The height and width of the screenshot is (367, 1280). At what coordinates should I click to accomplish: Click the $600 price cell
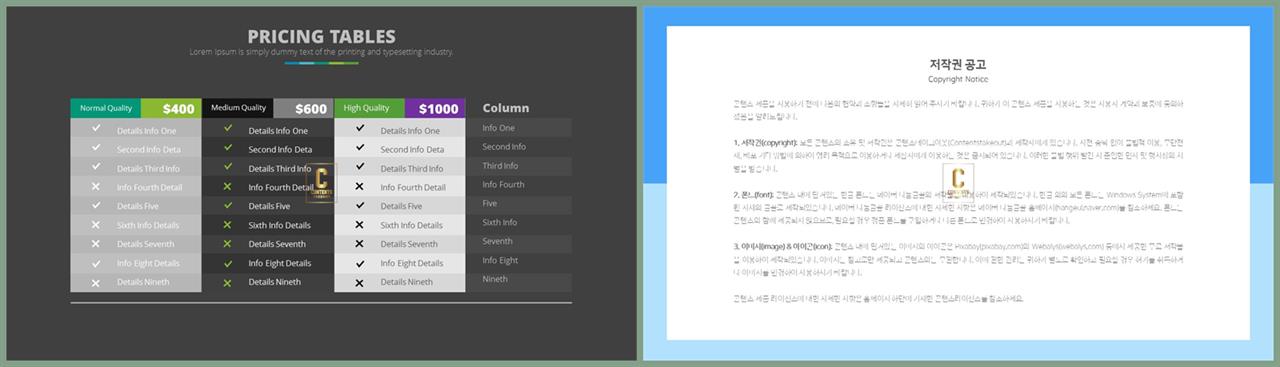303,109
